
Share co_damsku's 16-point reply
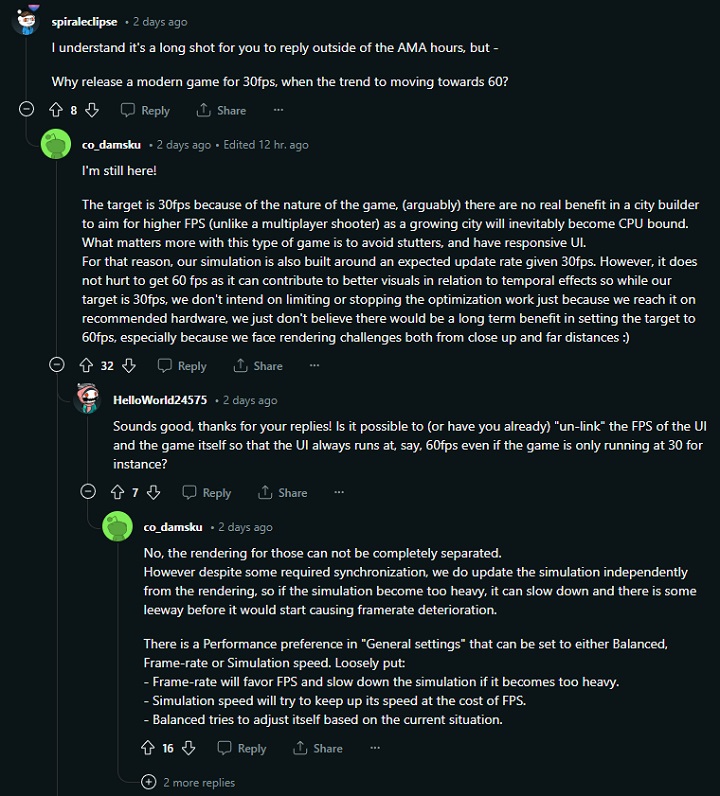pyautogui.click(x=317, y=748)
